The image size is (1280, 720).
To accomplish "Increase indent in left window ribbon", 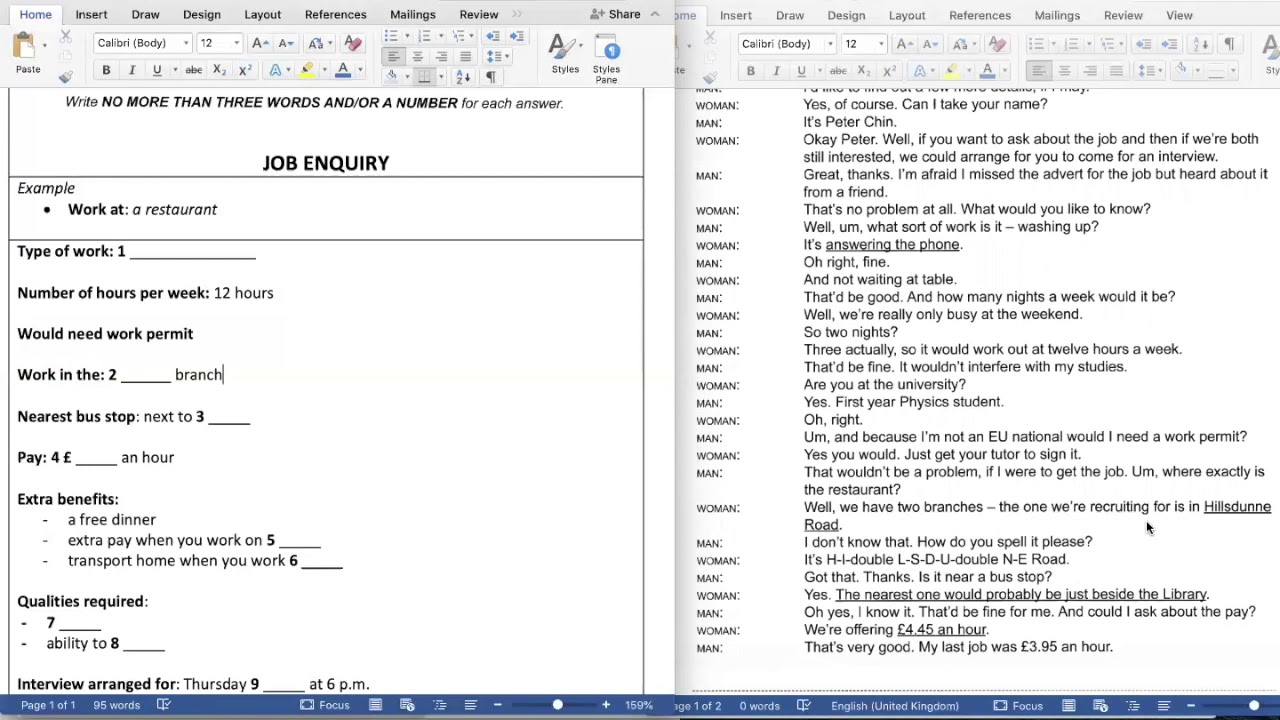I will pos(518,36).
